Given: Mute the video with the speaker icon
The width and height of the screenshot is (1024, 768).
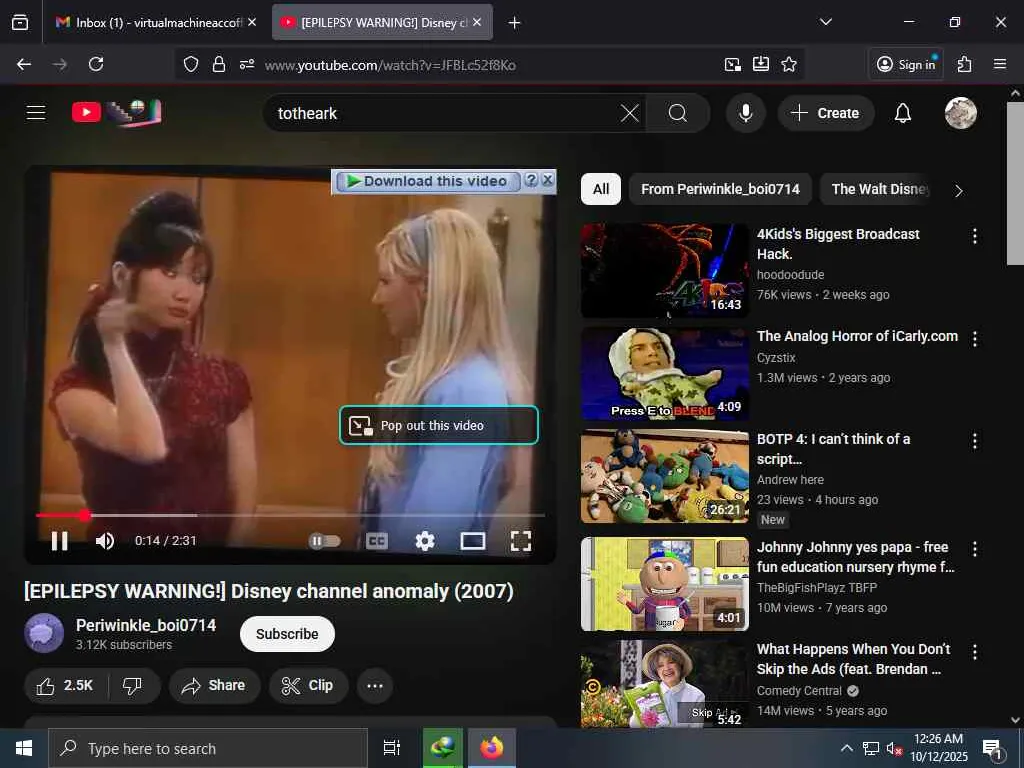Looking at the screenshot, I should pos(104,541).
